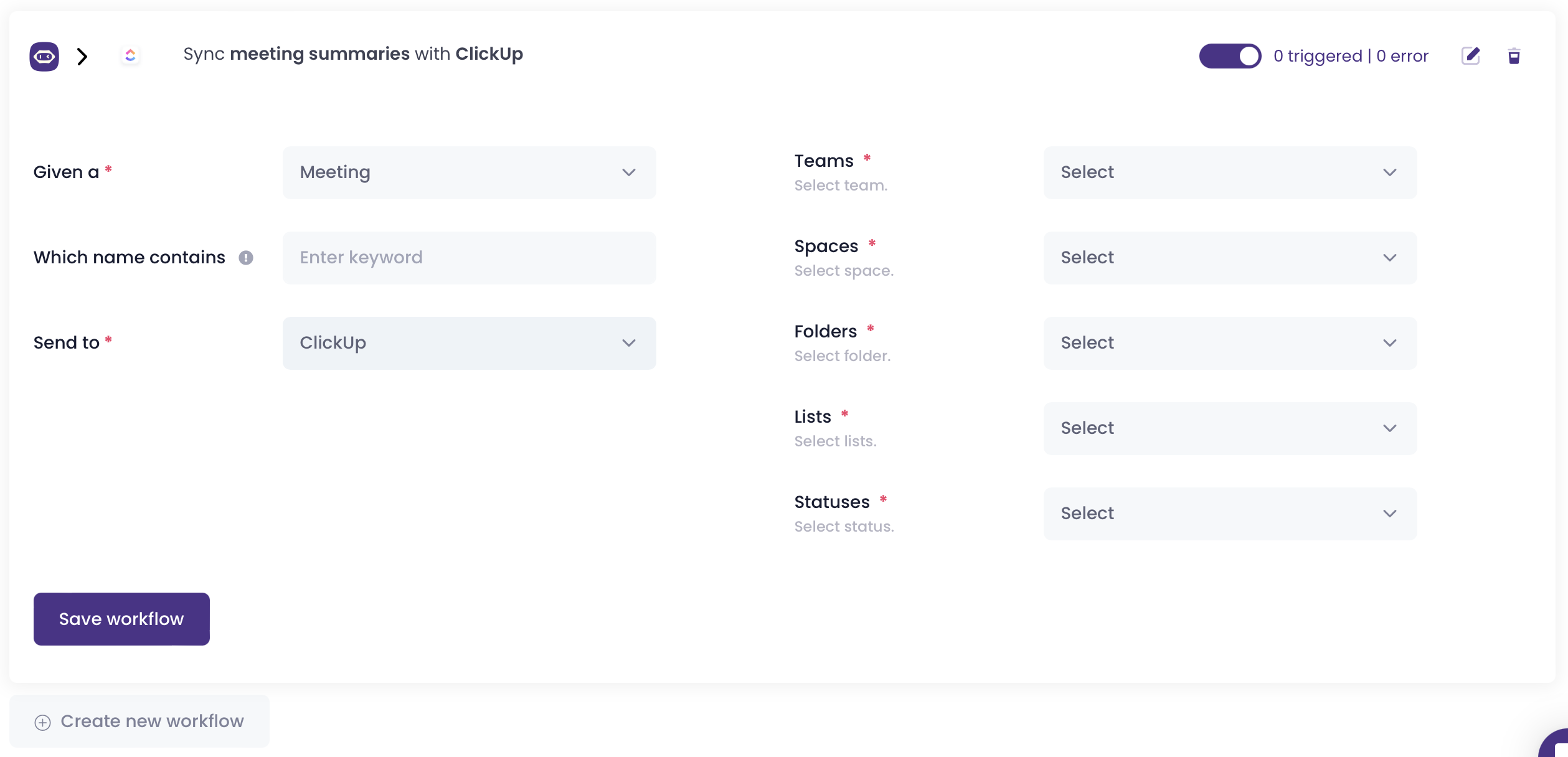Open the Given a Meeting dropdown
Viewport: 1568px width, 757px height.
coord(469,172)
